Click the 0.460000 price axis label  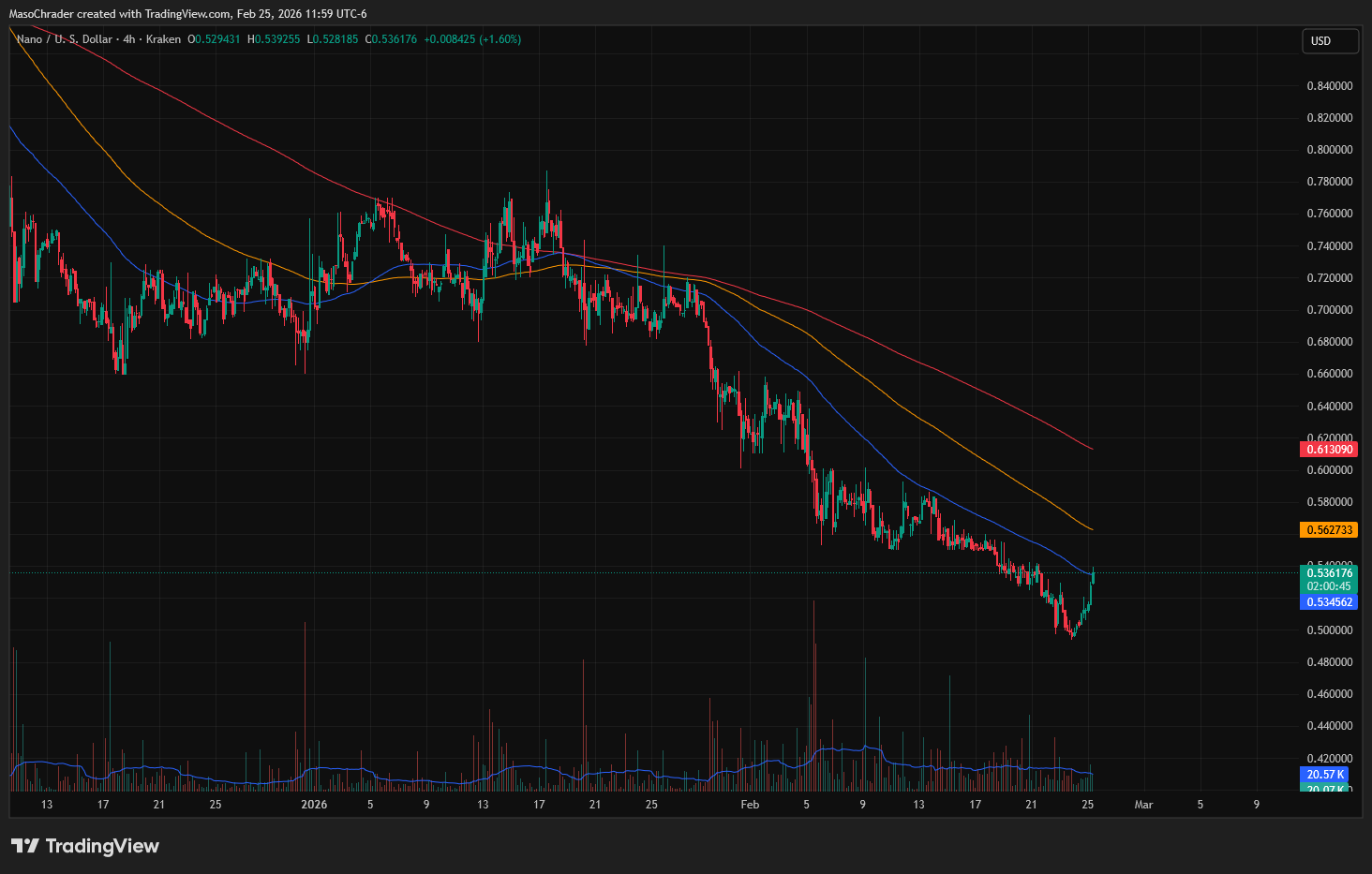(1330, 694)
